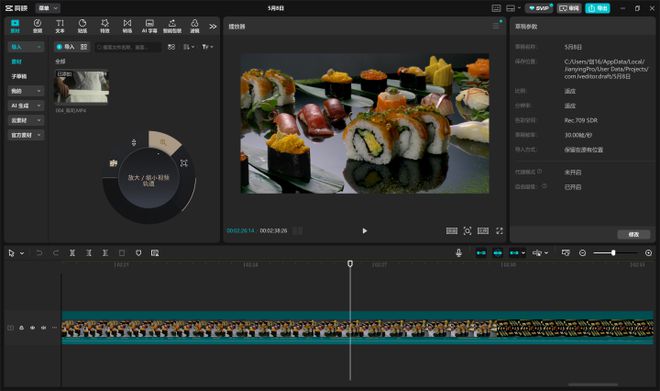
Task: Add a marker with the shield icon
Action: pos(138,253)
